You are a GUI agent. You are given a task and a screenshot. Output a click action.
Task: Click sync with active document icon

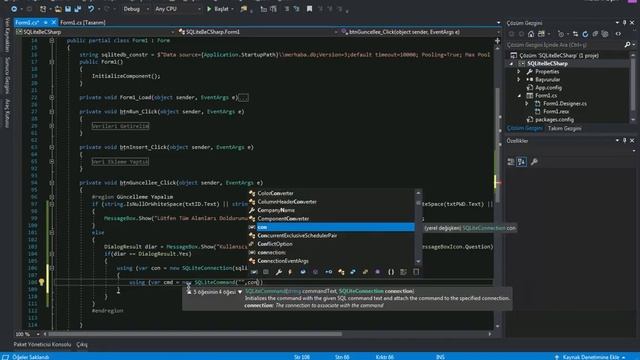coord(575,34)
